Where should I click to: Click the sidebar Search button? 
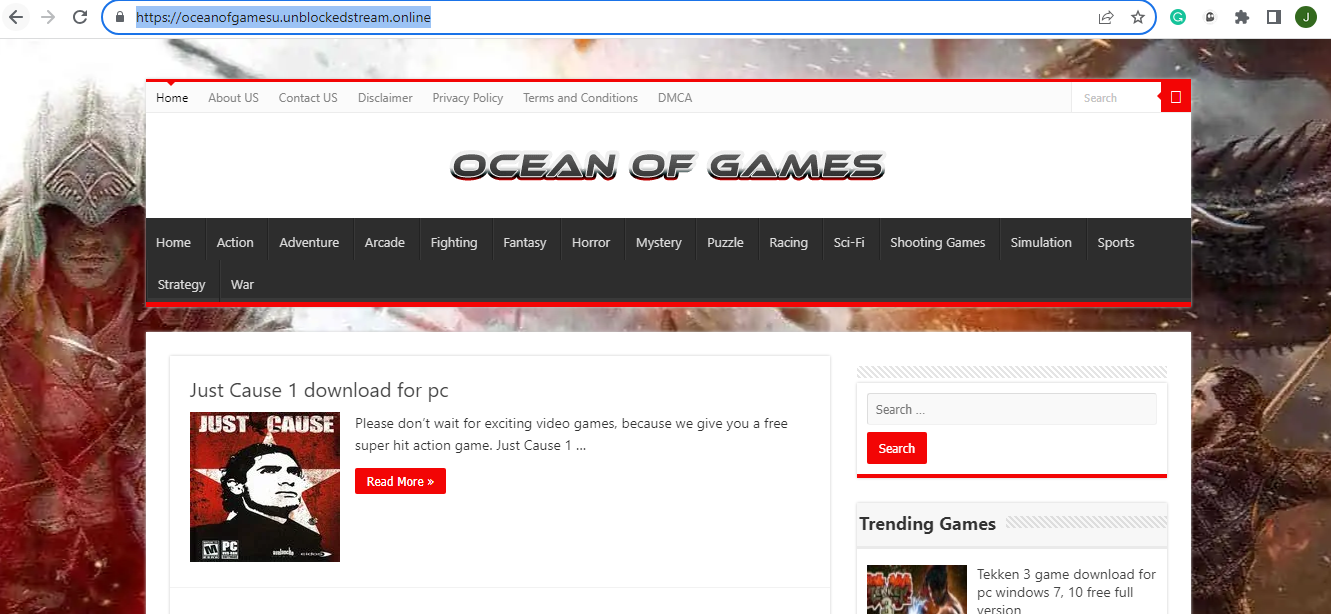click(896, 447)
